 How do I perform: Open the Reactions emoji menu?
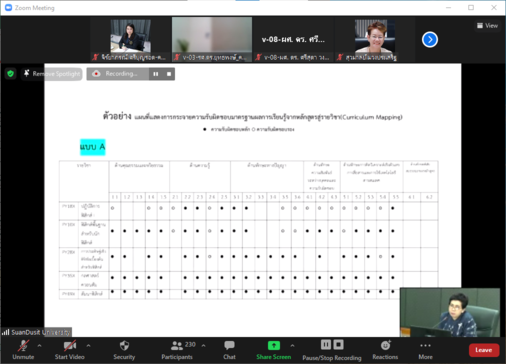tap(385, 345)
